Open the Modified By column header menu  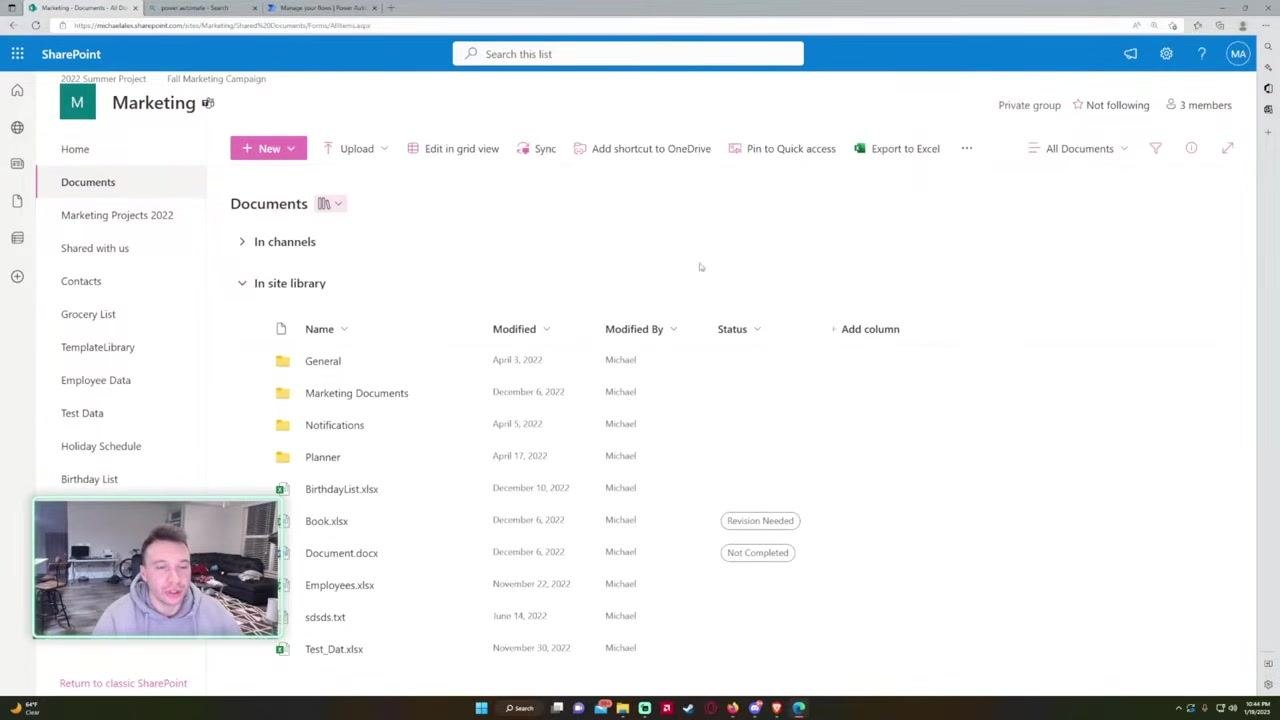point(641,329)
